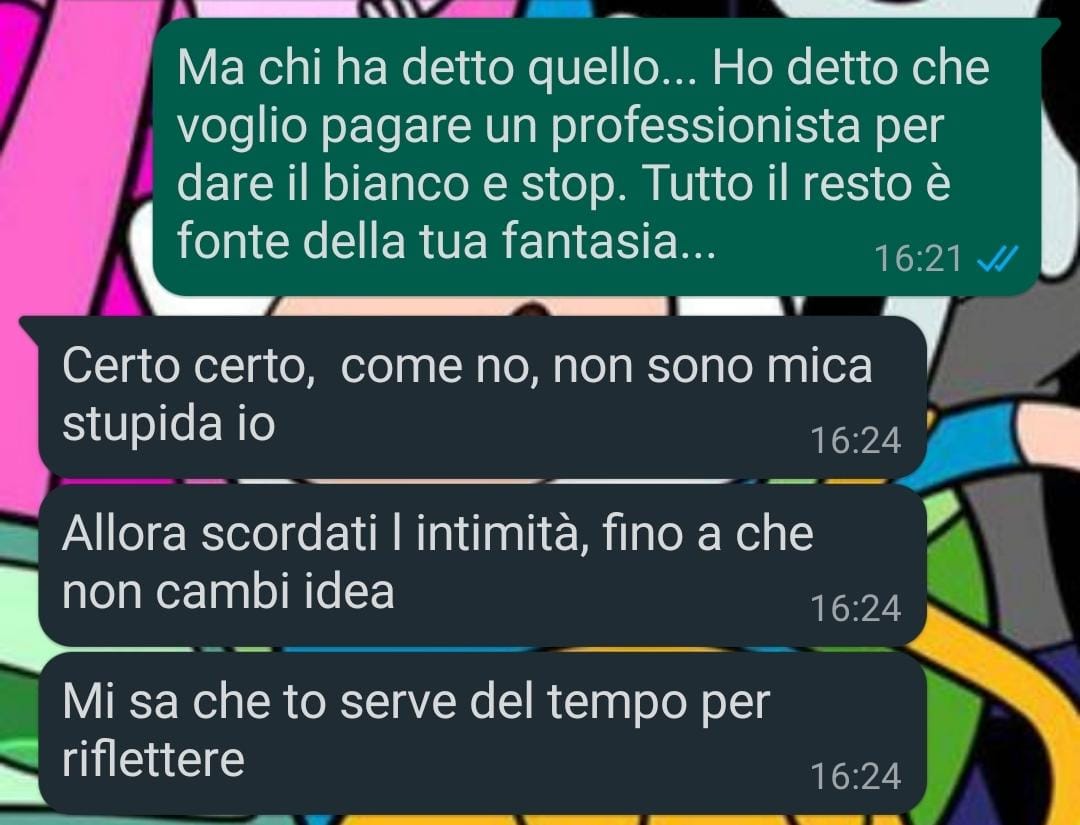Tap the 'Allora scordati l intimità' message
Viewport: 1080px width, 825px height.
click(x=482, y=565)
